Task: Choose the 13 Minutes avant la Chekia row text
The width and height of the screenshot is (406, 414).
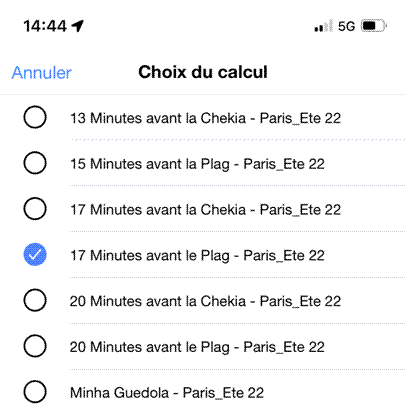Action: [205, 118]
